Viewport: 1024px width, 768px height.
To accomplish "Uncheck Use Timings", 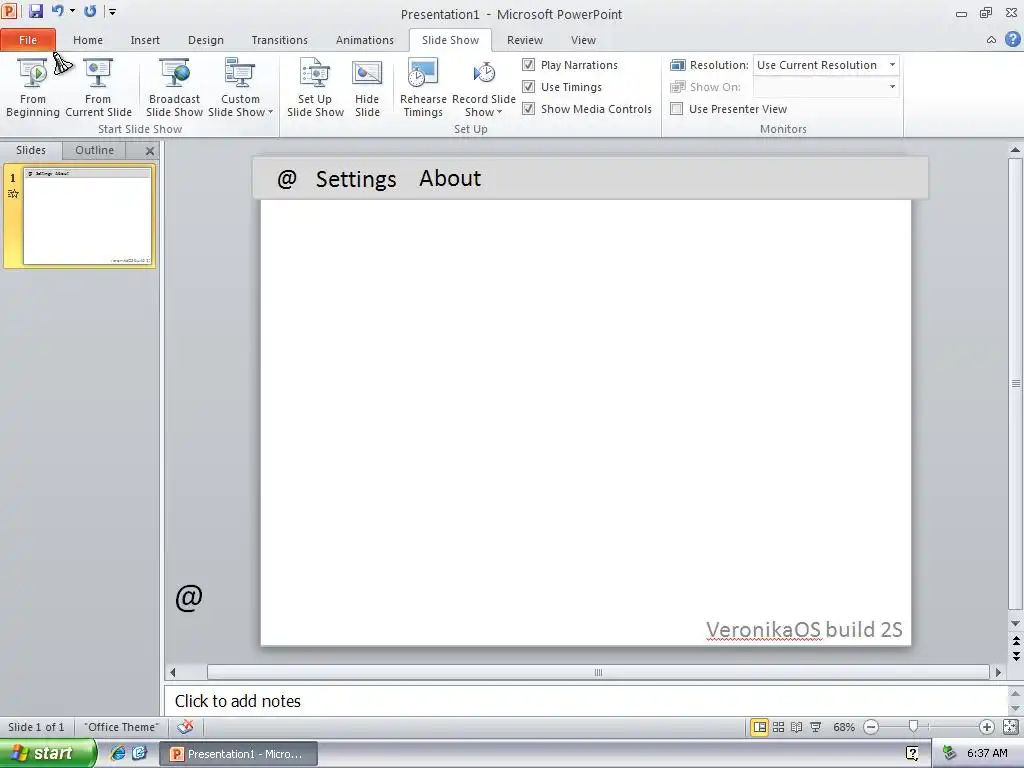I will [528, 87].
